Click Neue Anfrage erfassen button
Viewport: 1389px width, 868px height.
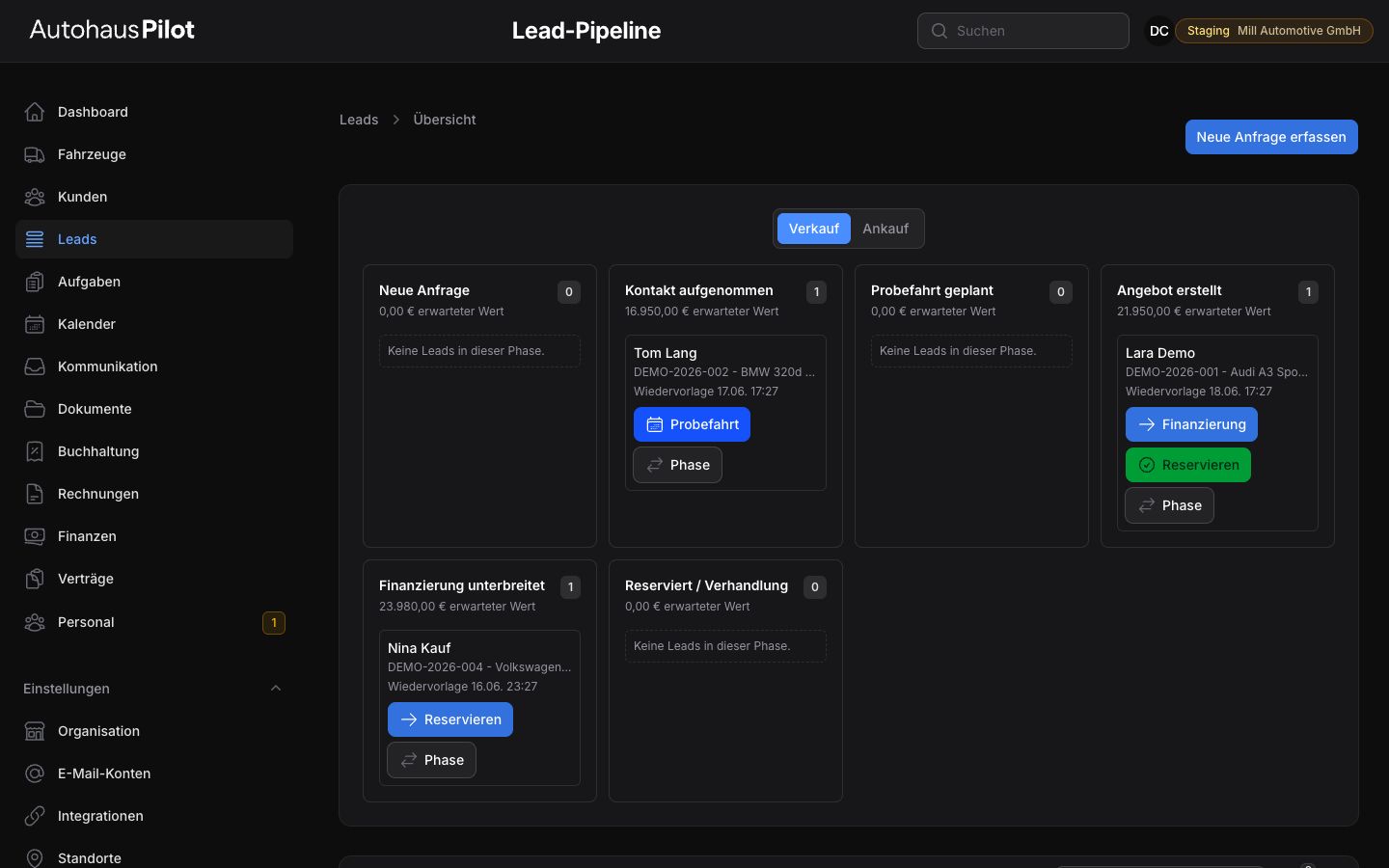coord(1271,137)
